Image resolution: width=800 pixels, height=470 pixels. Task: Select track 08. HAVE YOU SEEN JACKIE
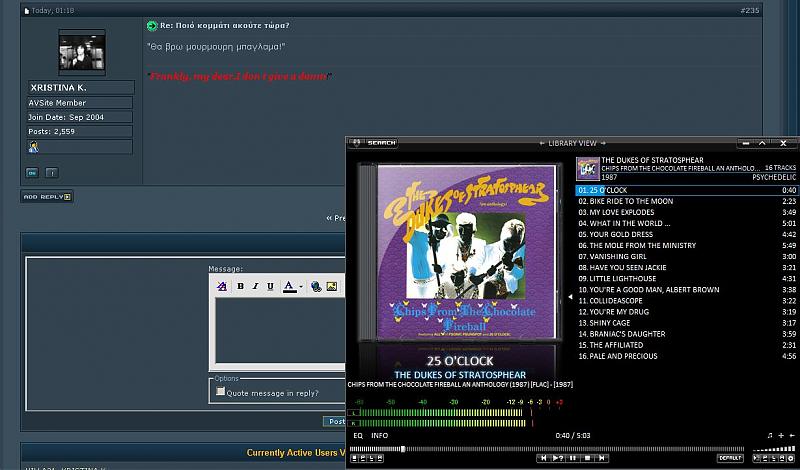point(687,267)
